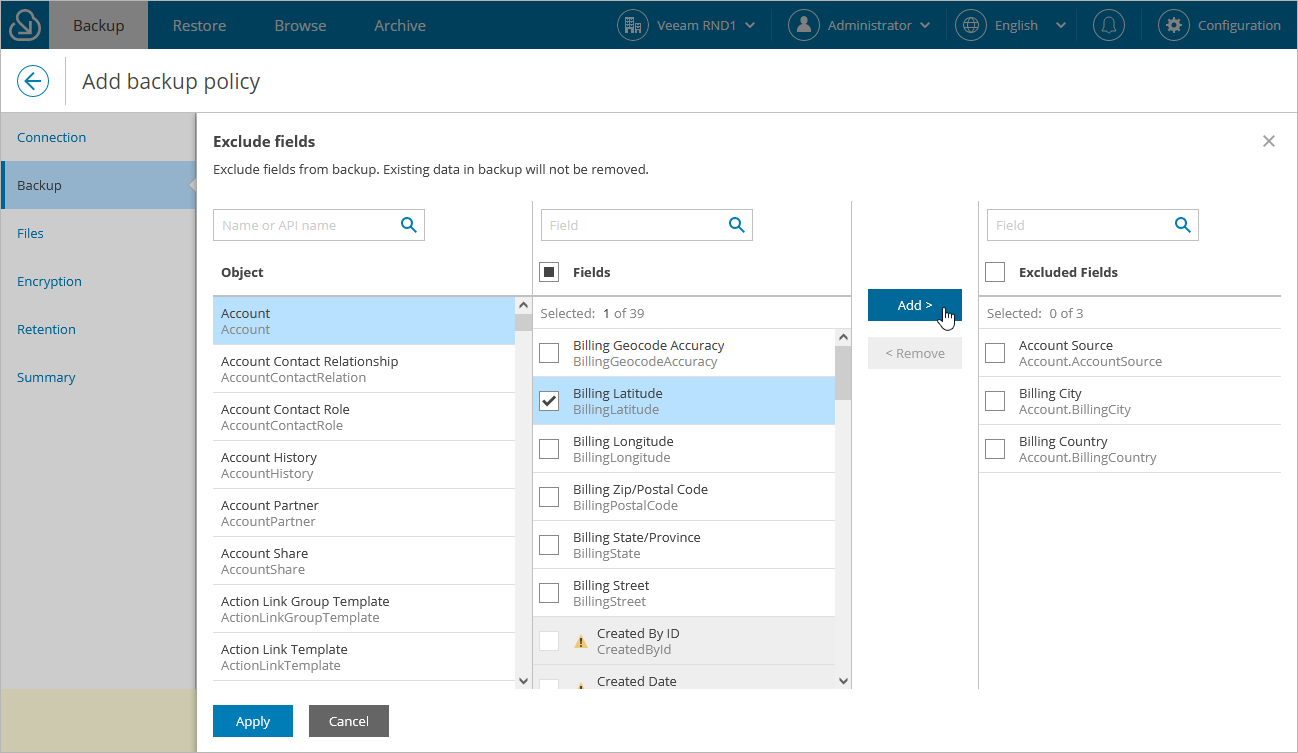Click the Administrator user icon
The image size is (1298, 753).
pyautogui.click(x=803, y=24)
